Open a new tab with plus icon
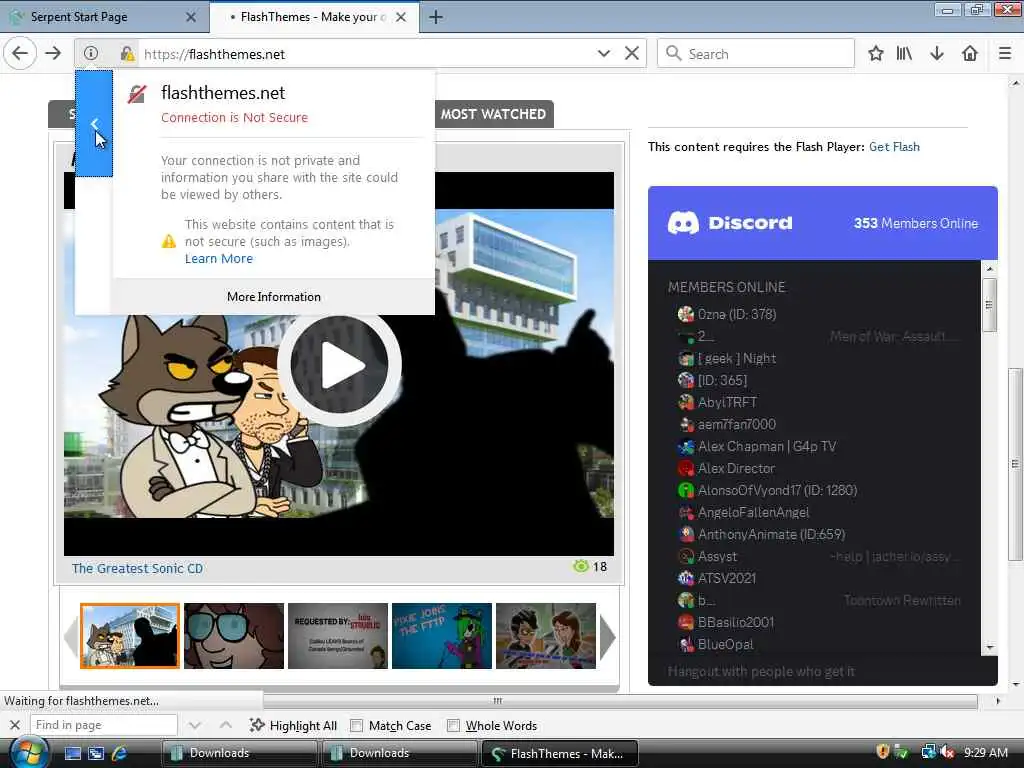Viewport: 1024px width, 768px height. tap(436, 17)
